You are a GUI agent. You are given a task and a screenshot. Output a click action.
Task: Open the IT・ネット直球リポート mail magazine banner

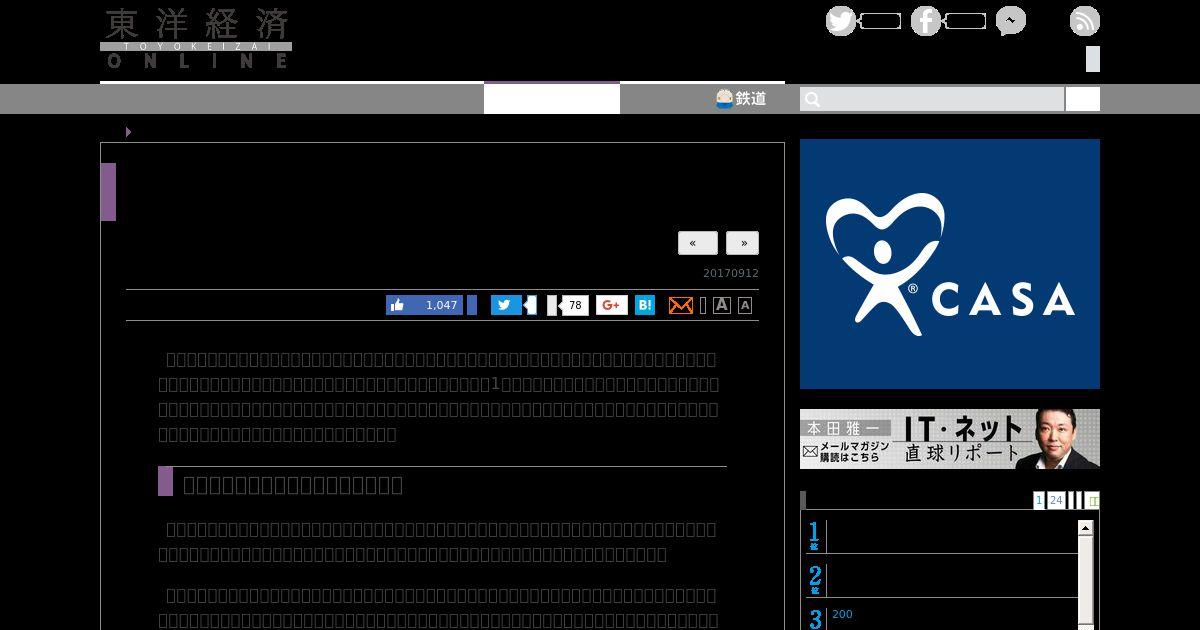[950, 439]
